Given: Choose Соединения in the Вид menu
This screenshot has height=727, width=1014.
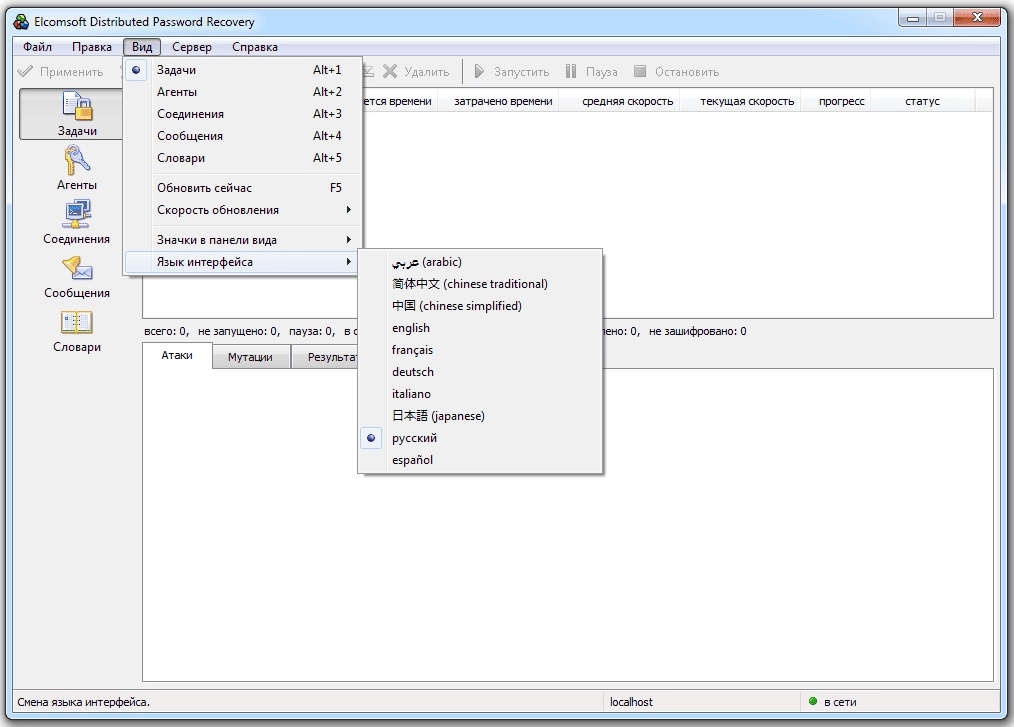Looking at the screenshot, I should 241,114.
